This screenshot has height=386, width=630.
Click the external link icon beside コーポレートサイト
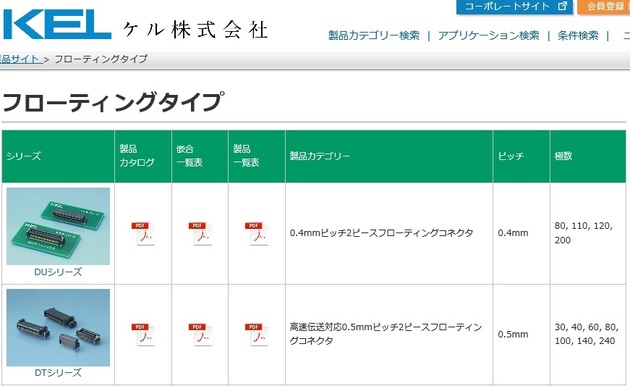coord(562,6)
